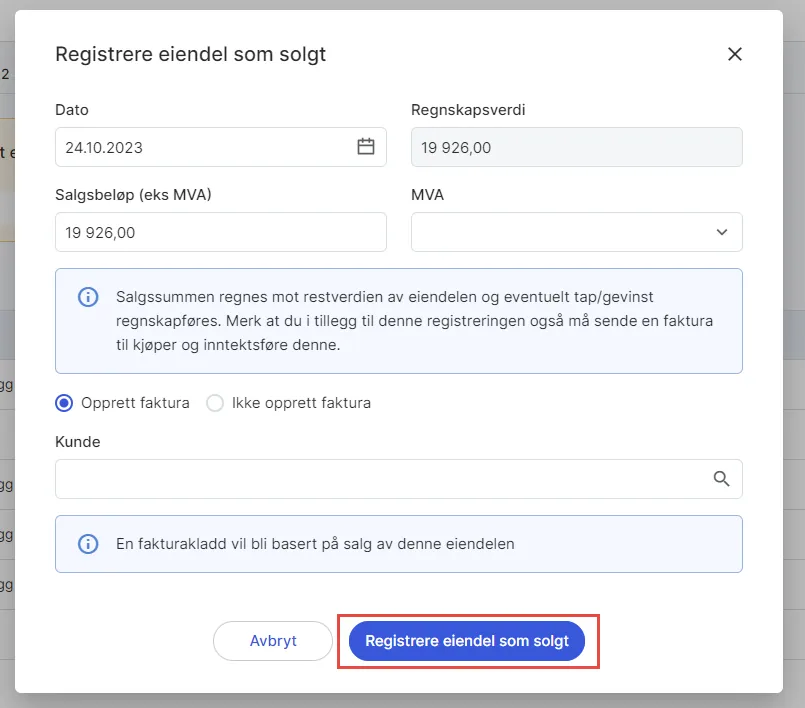The width and height of the screenshot is (805, 708).
Task: Choose Ikke opprett faktura option
Action: click(215, 402)
